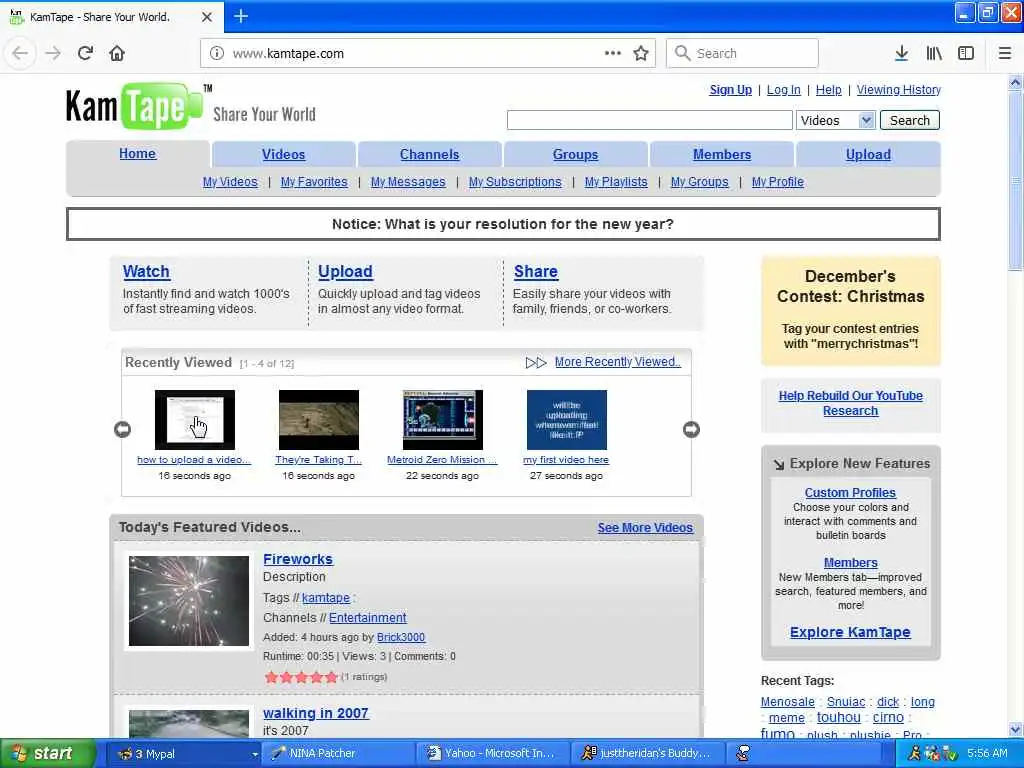Open the 3 Mypal taskbar group
This screenshot has height=768, width=1024.
tap(183, 754)
